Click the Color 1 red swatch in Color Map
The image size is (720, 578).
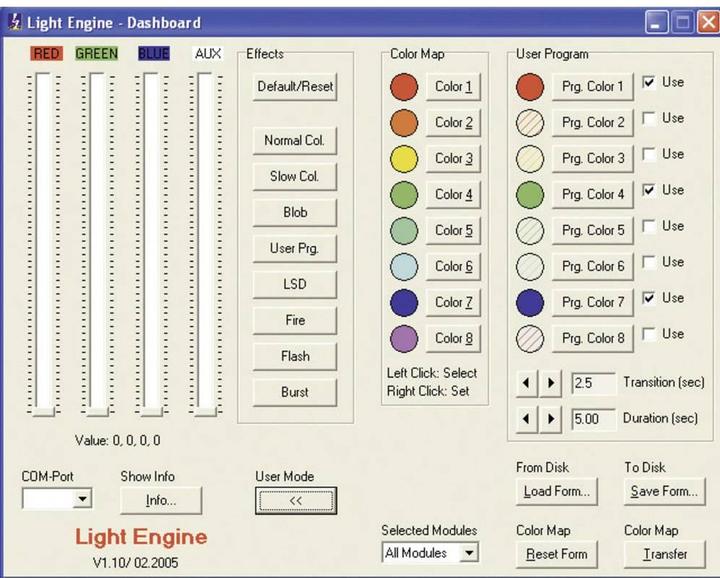404,87
